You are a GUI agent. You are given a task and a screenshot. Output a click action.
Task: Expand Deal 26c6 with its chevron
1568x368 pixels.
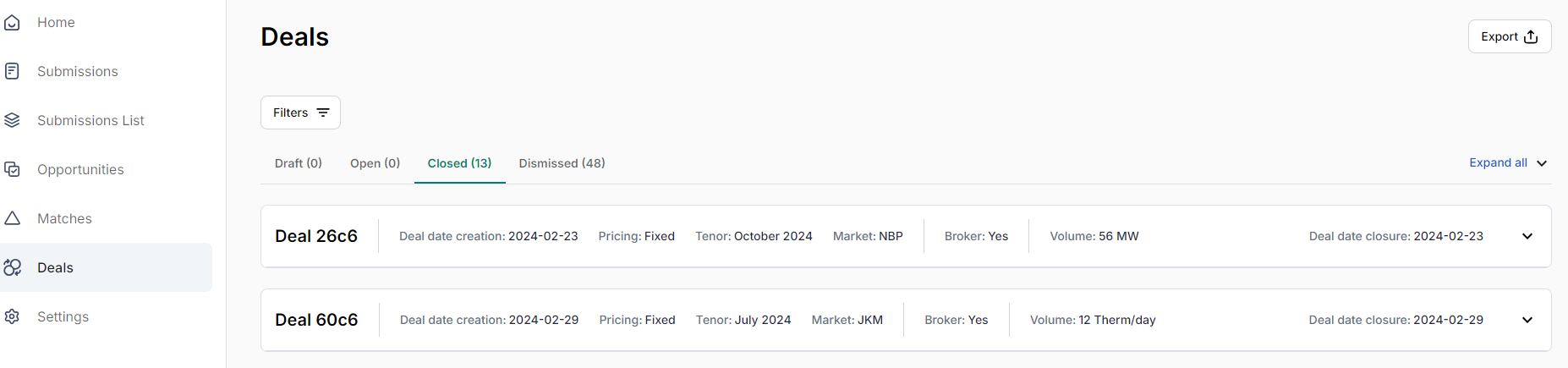coord(1527,236)
